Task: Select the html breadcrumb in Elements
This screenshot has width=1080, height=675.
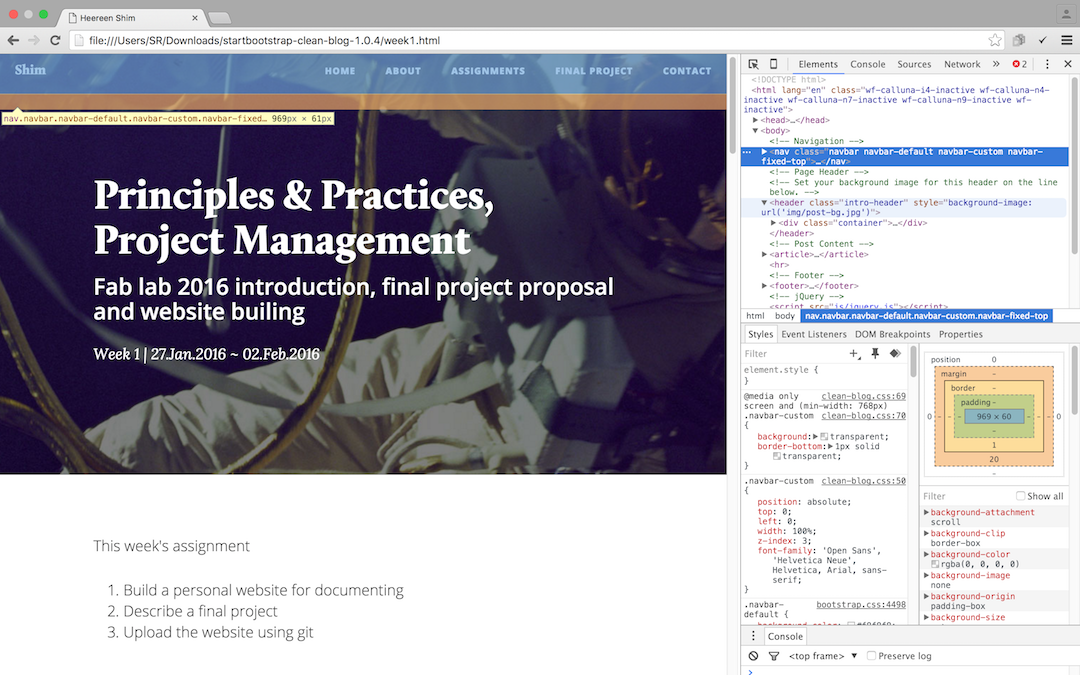Action: pos(755,315)
